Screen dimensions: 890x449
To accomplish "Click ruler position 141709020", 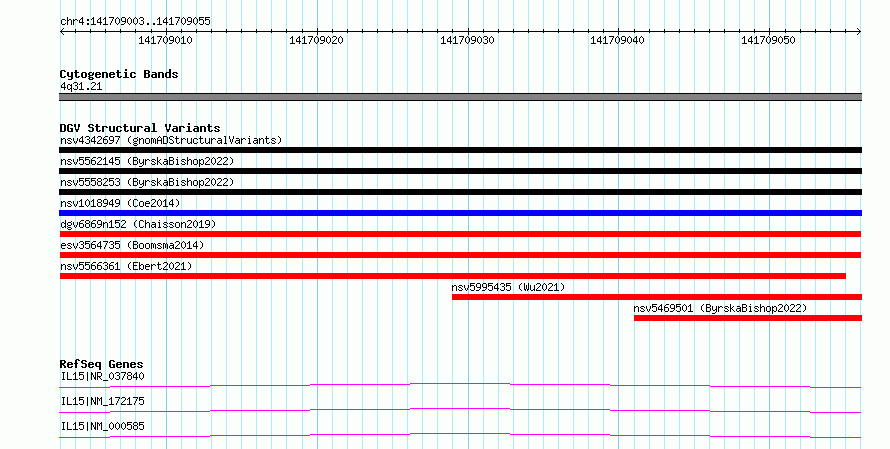I will [316, 40].
